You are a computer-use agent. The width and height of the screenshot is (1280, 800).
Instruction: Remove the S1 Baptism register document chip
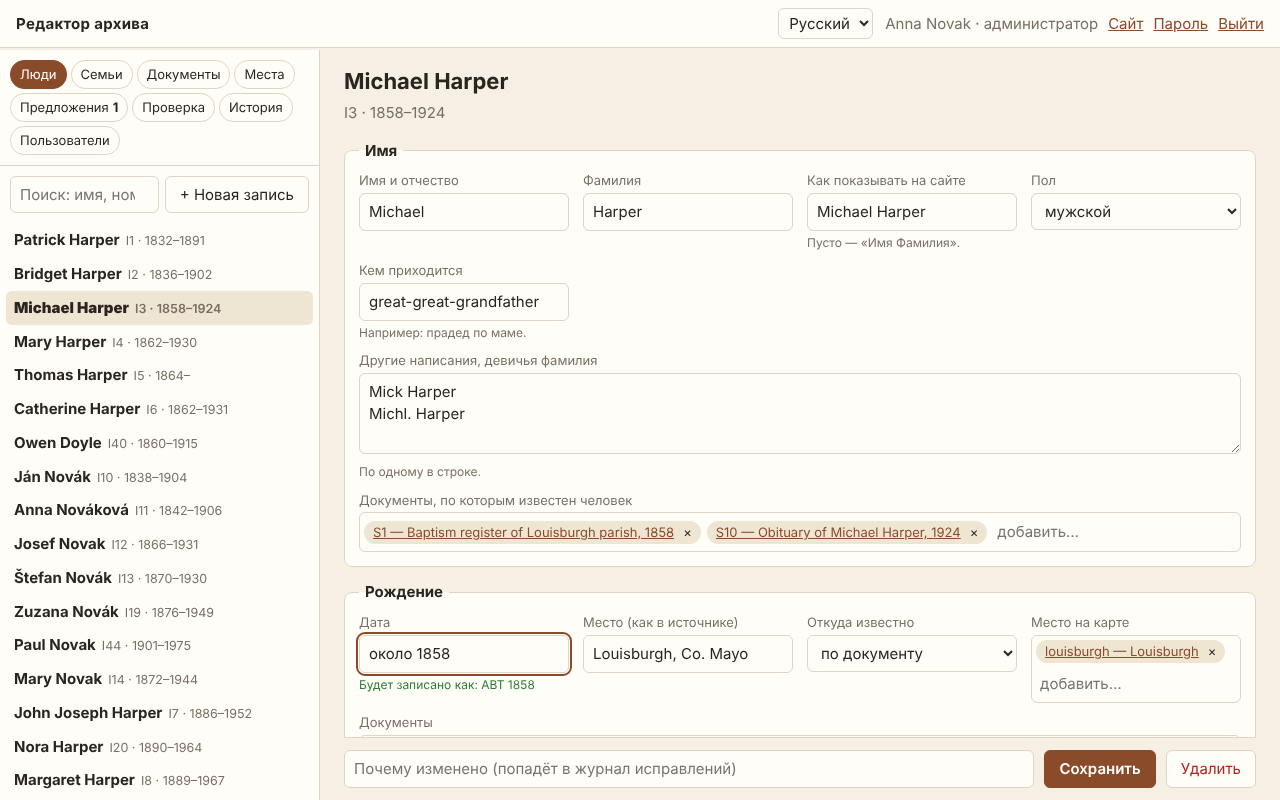tap(687, 533)
